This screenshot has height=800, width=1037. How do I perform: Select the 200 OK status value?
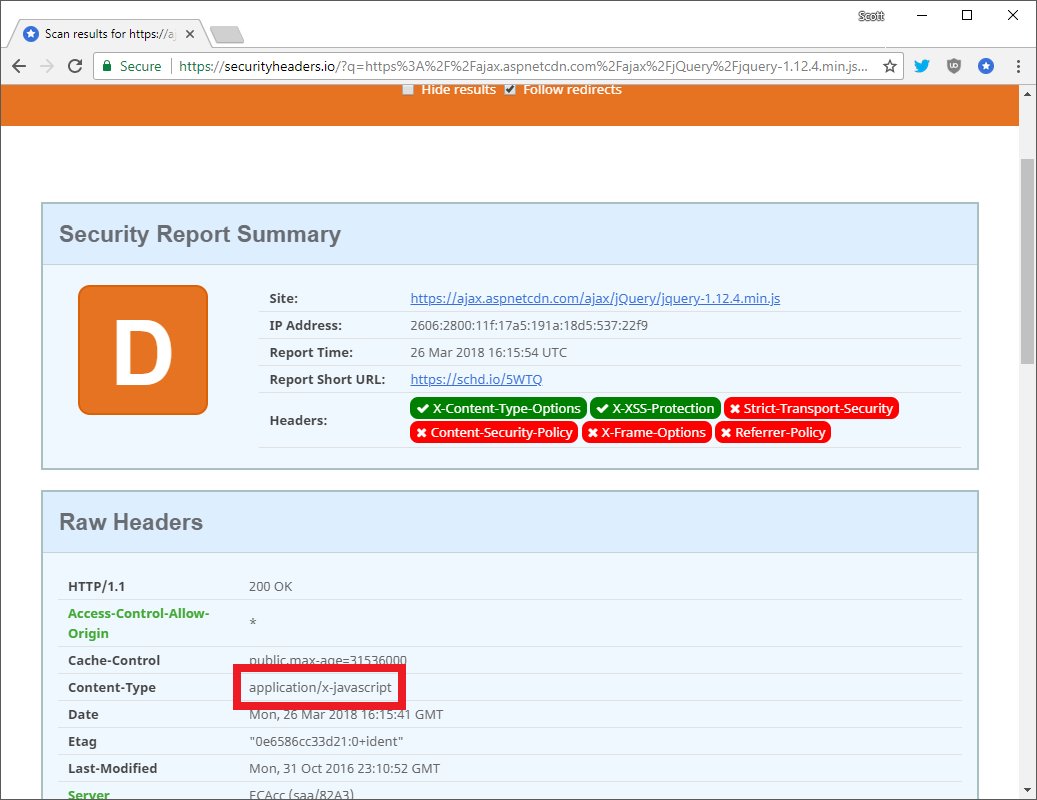pyautogui.click(x=270, y=586)
